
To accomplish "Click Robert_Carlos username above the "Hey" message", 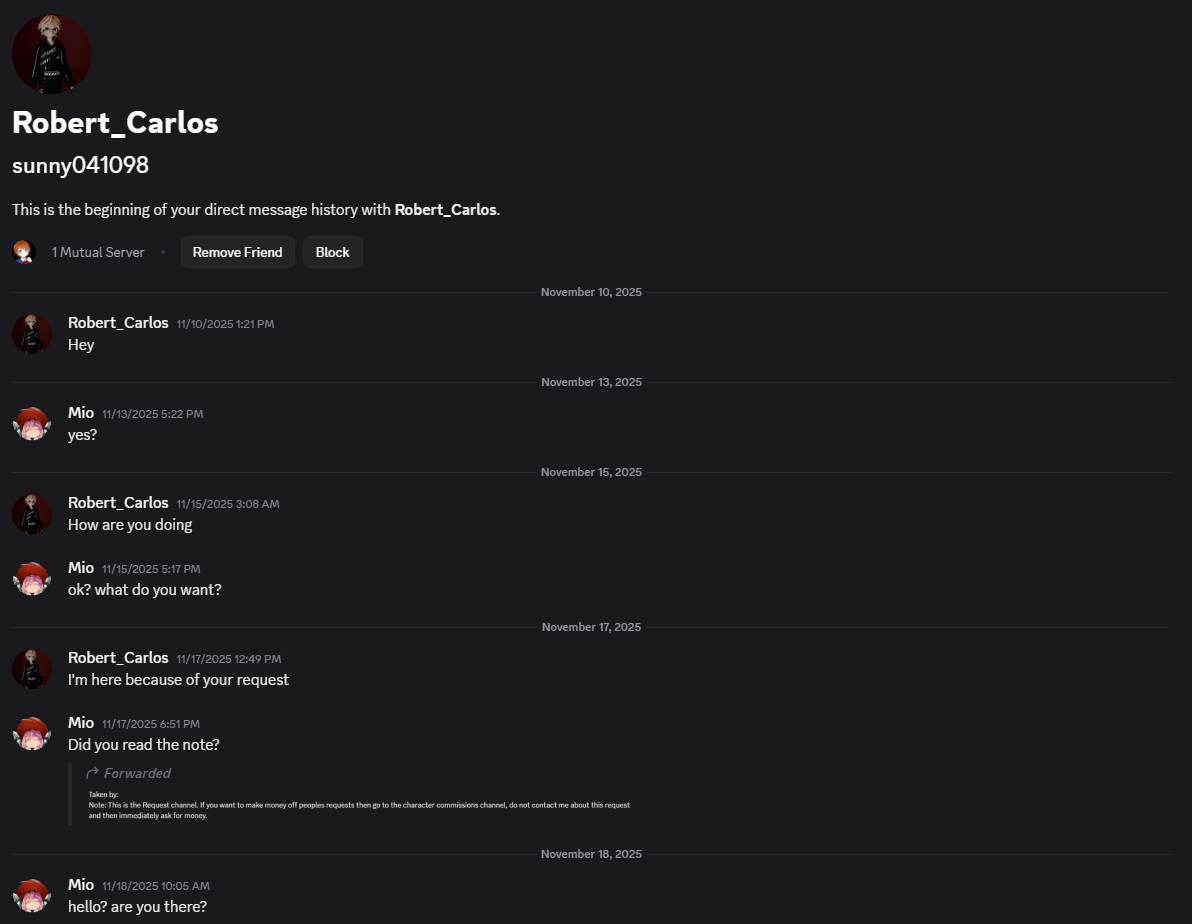I will pos(118,323).
